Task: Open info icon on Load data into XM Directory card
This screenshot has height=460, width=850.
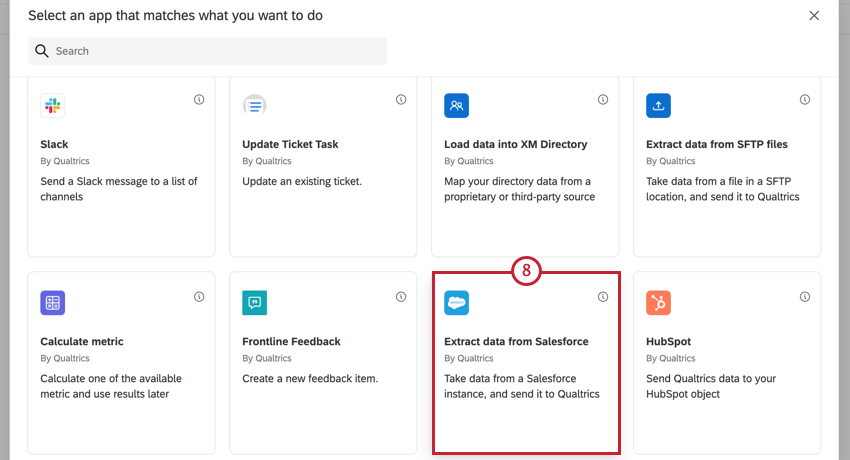Action: pos(603,100)
